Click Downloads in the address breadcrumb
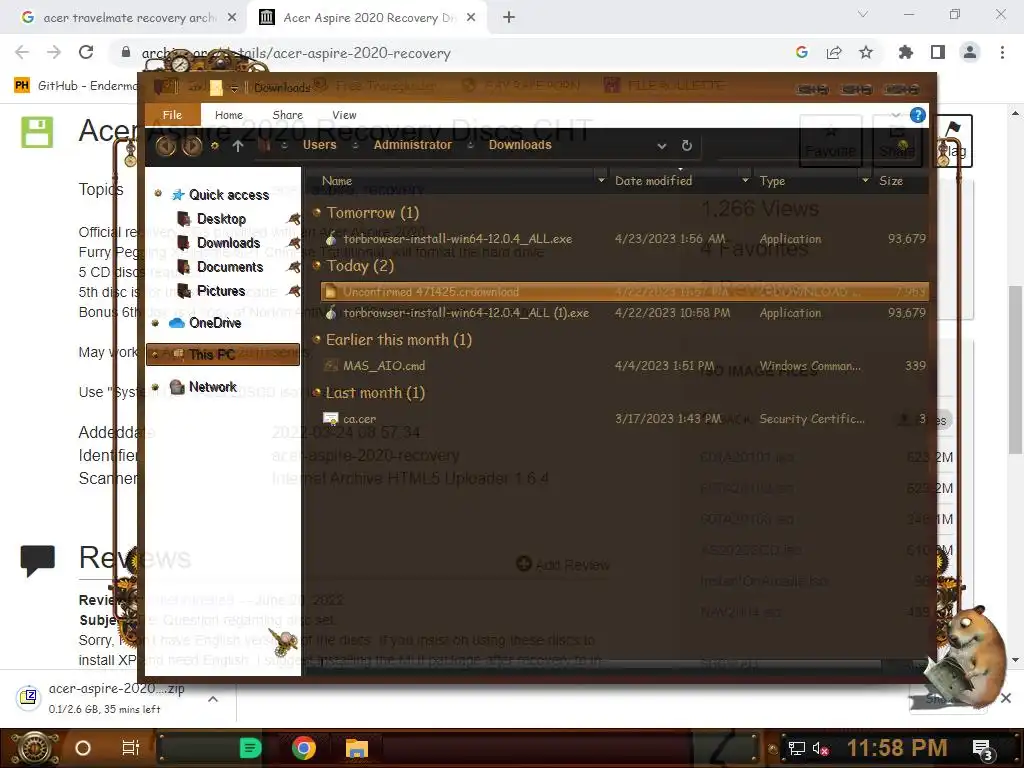 click(x=520, y=145)
